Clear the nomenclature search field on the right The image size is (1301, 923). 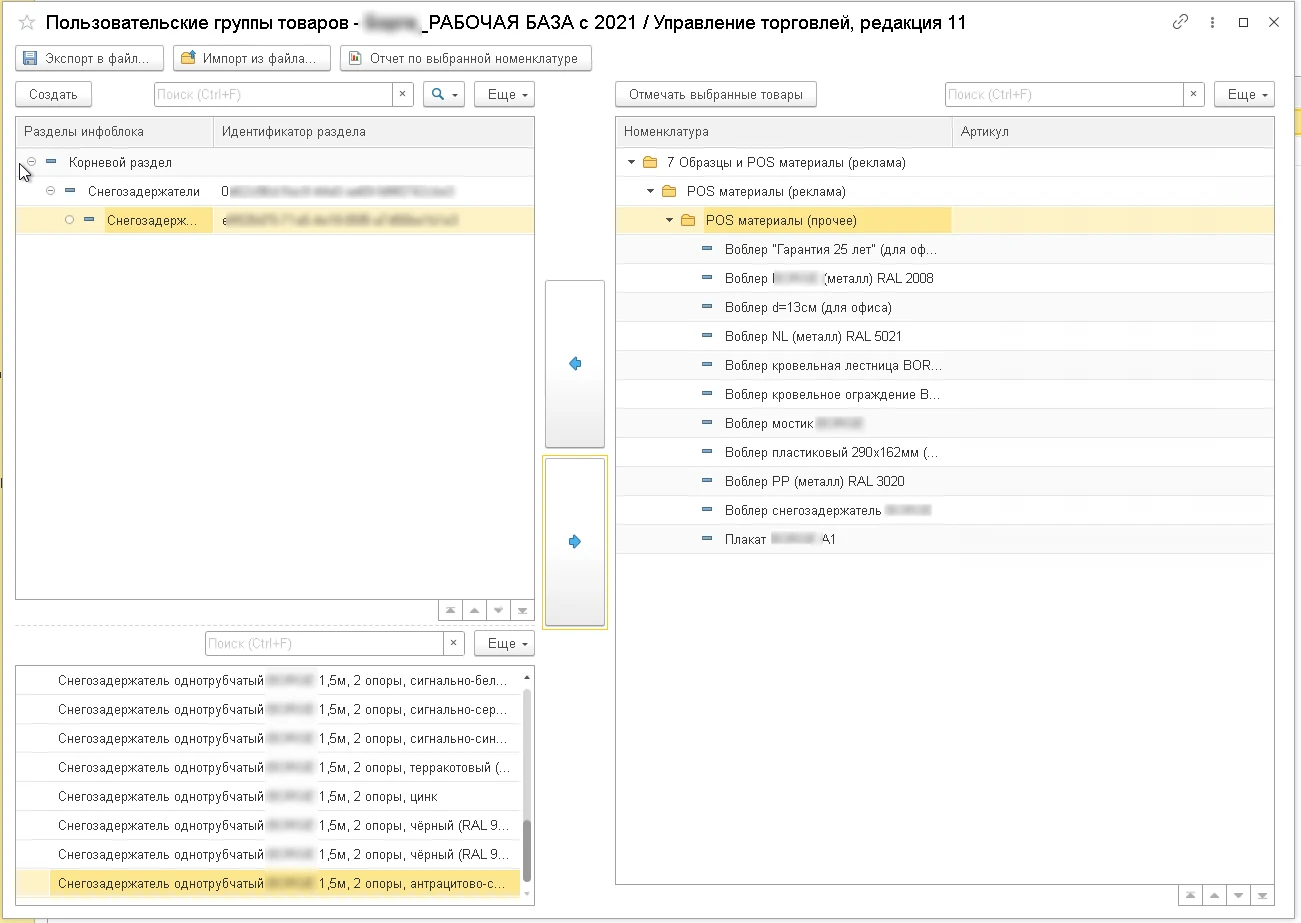[x=1194, y=94]
